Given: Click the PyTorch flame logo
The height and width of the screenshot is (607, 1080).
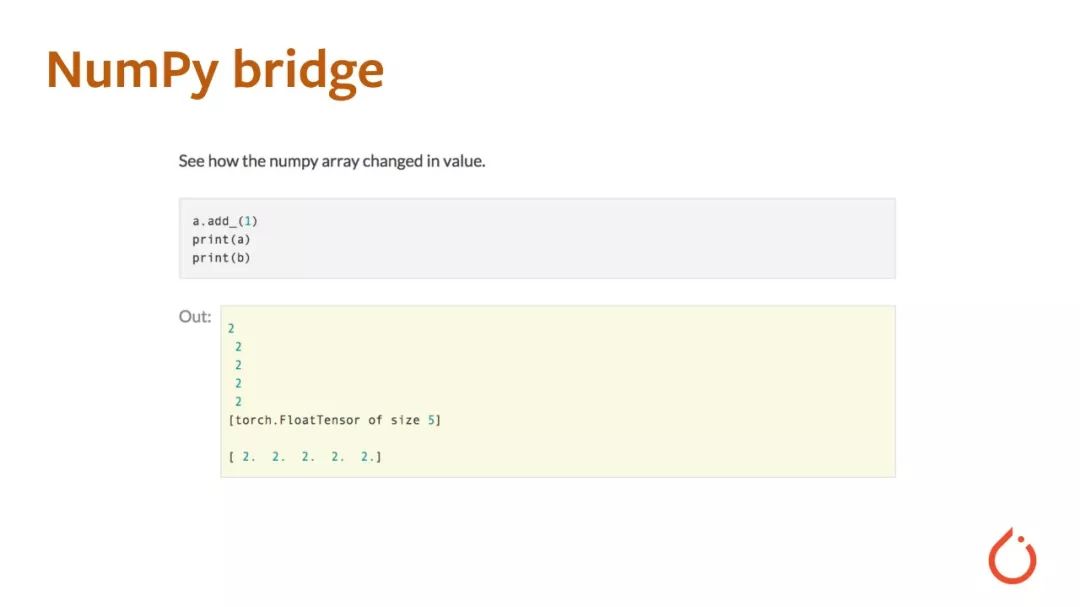Looking at the screenshot, I should pyautogui.click(x=1012, y=556).
